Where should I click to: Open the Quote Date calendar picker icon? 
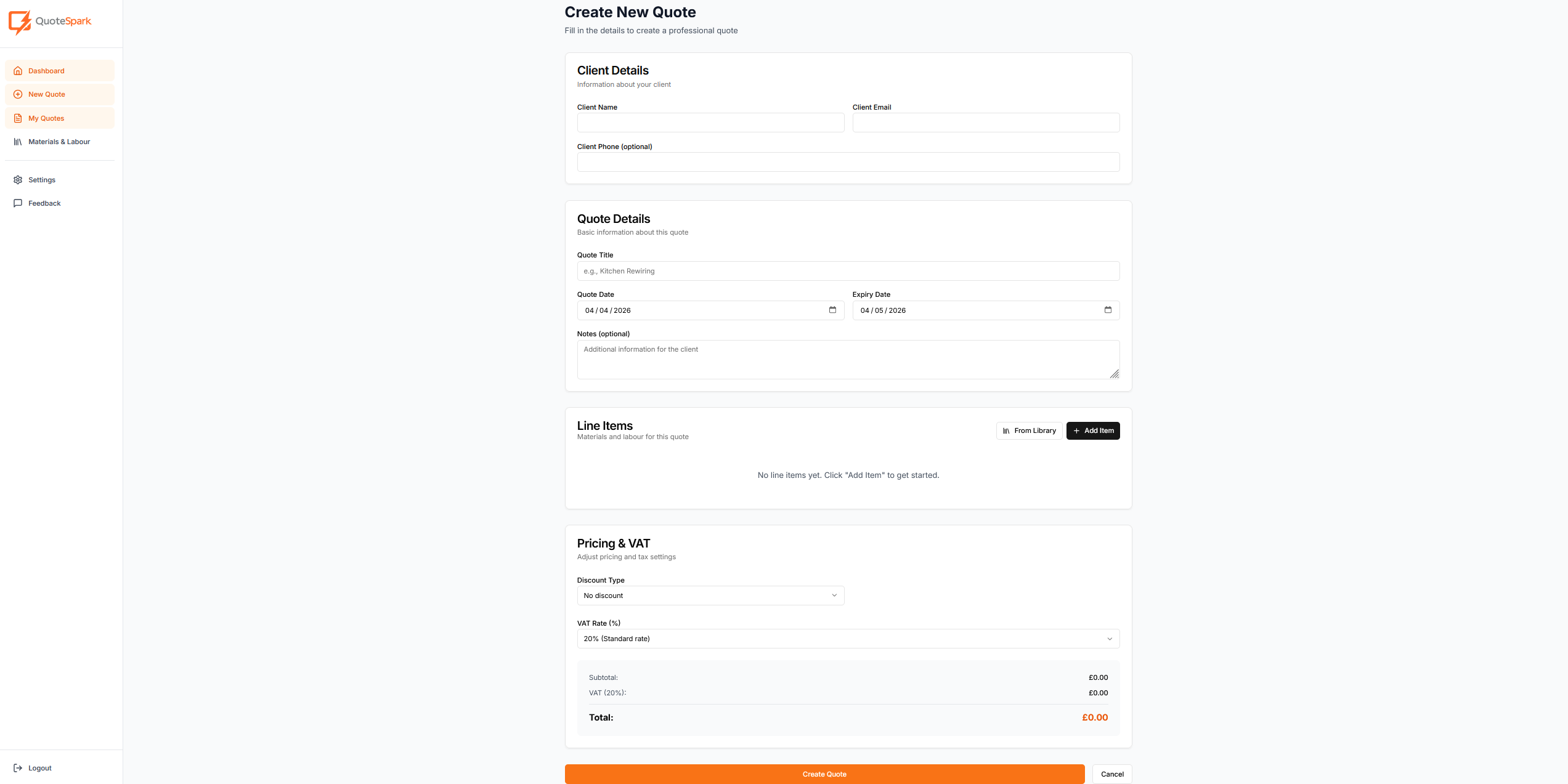pyautogui.click(x=832, y=310)
